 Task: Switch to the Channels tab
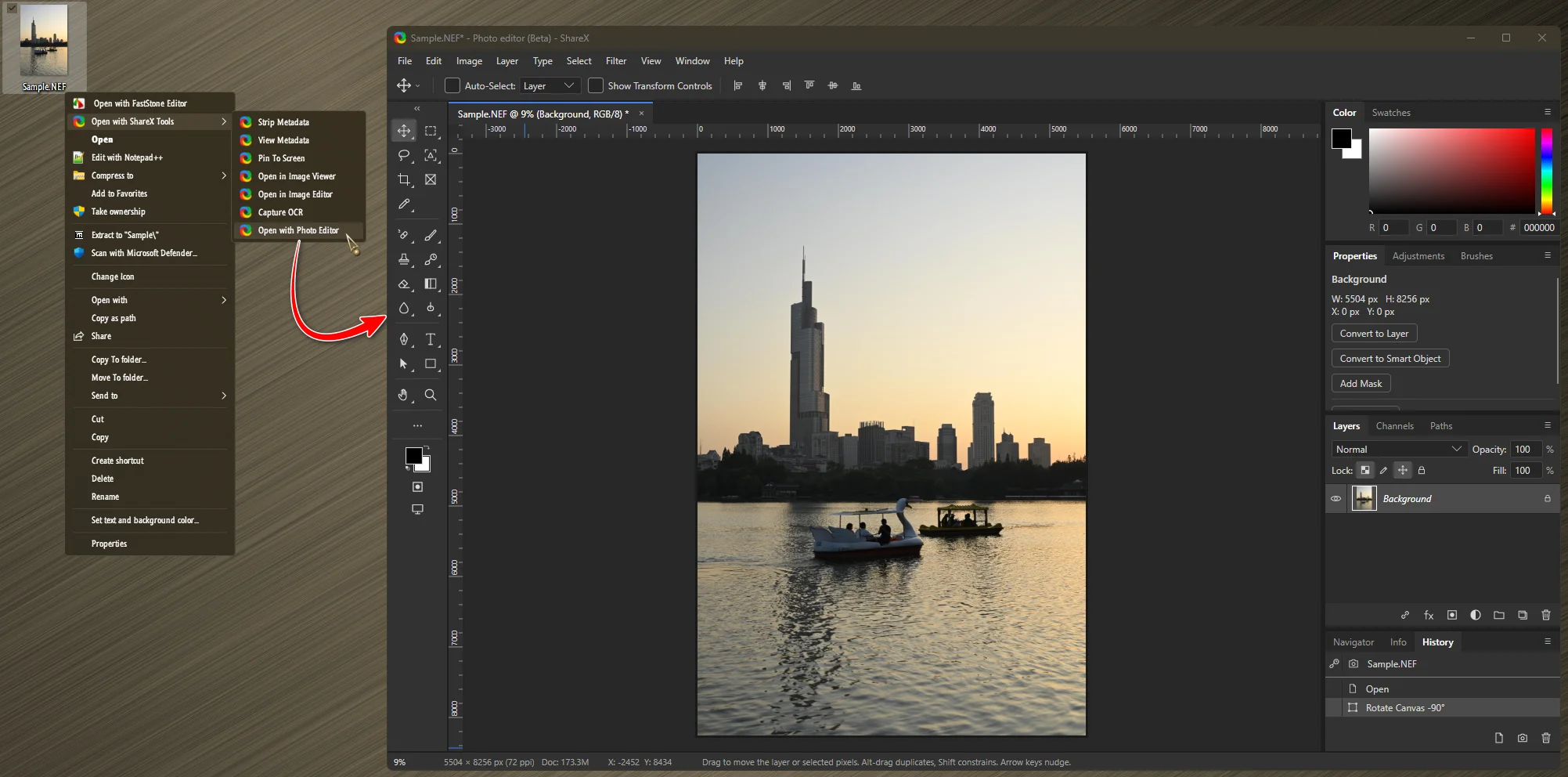tap(1395, 426)
